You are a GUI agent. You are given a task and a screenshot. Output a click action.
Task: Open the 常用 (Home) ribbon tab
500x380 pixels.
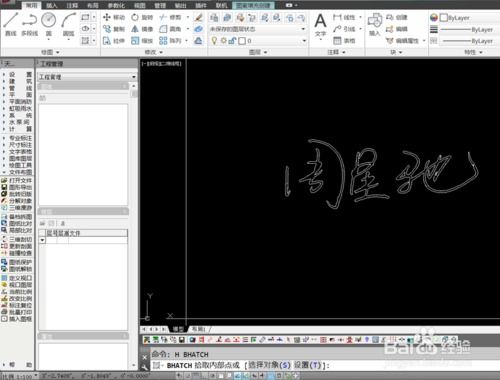pos(32,5)
